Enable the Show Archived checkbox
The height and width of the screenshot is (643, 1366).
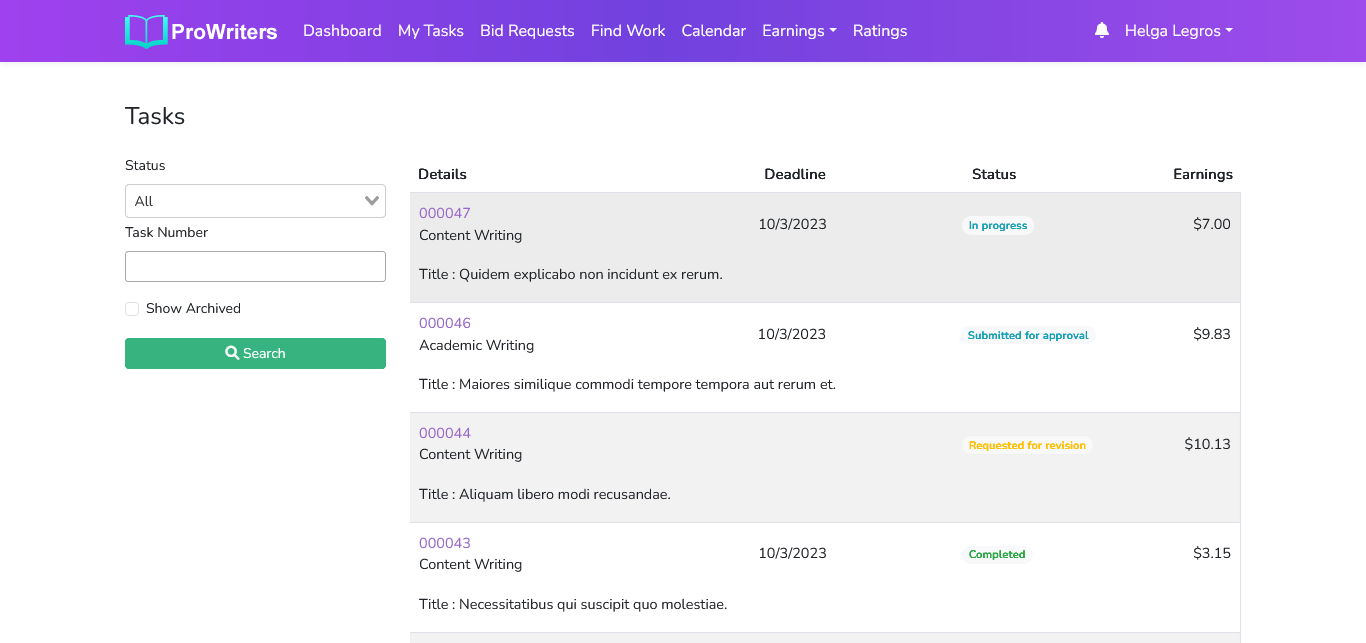tap(132, 309)
